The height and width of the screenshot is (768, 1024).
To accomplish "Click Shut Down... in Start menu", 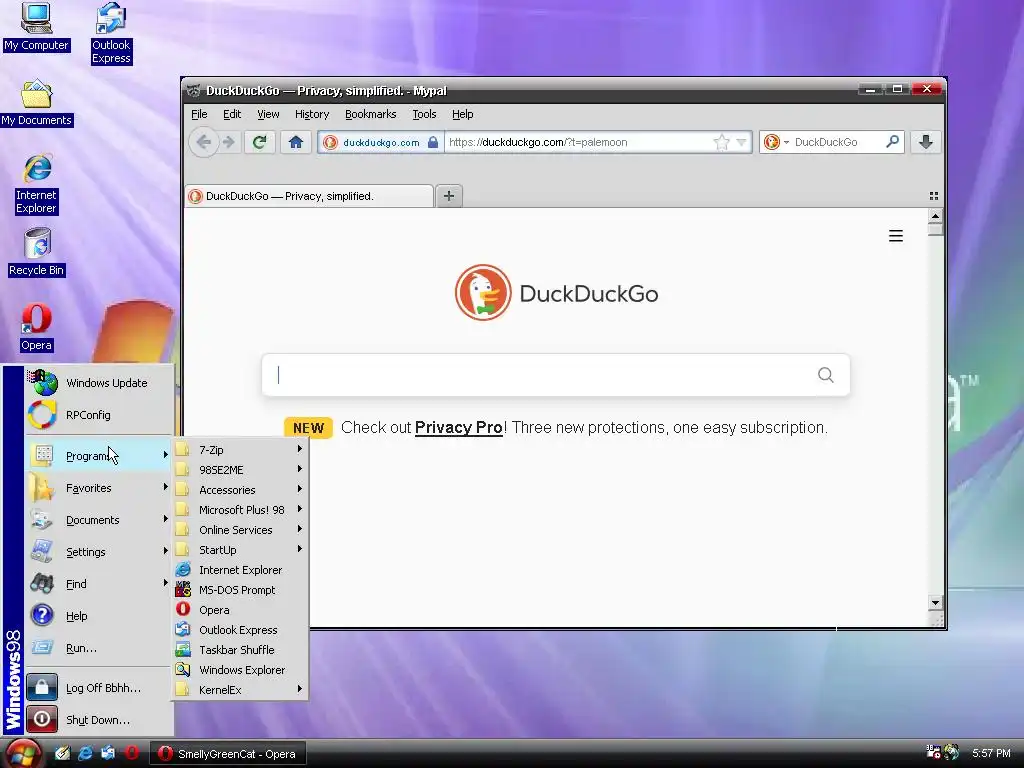I will [x=99, y=720].
